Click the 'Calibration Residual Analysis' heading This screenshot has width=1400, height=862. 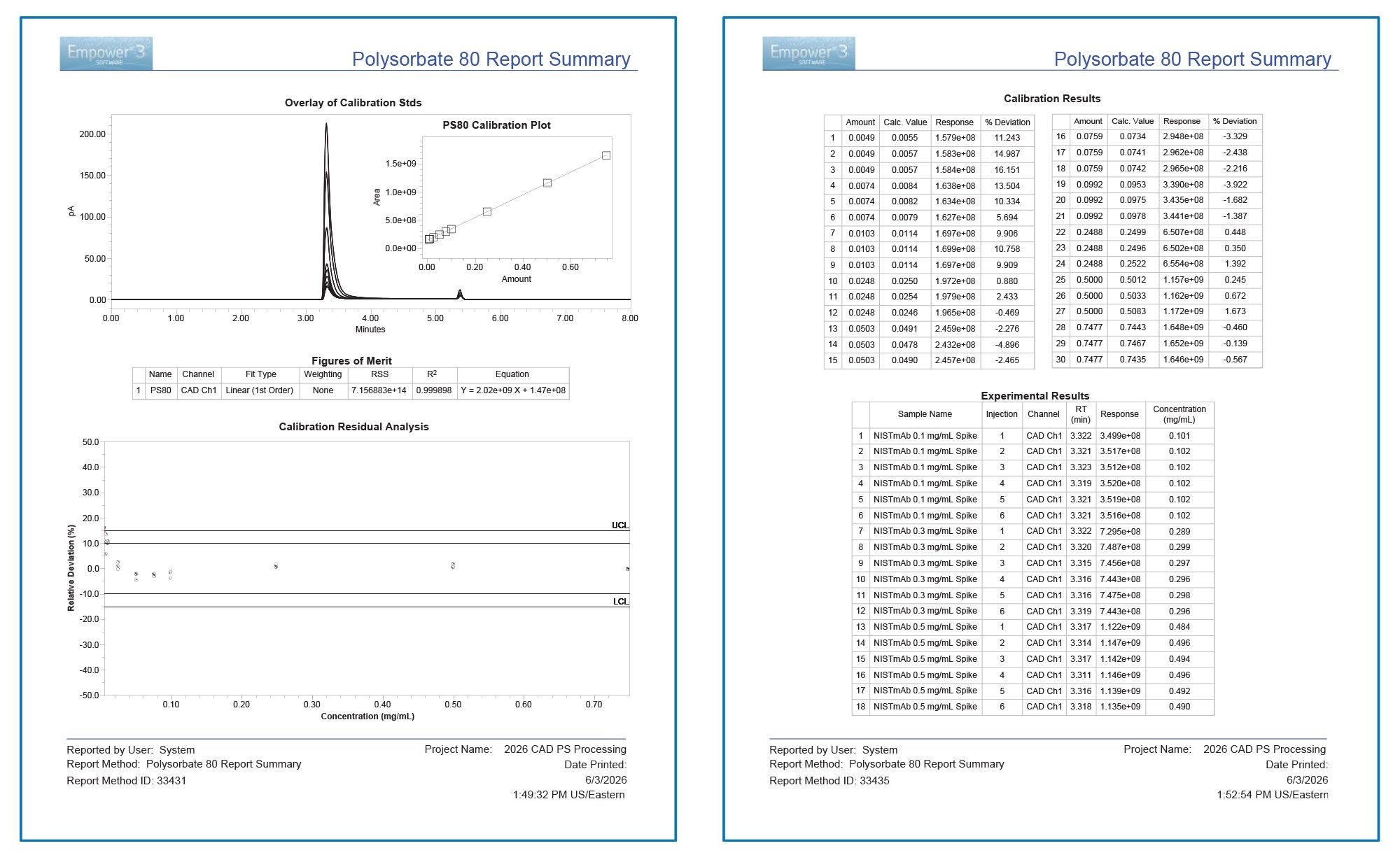point(353,427)
